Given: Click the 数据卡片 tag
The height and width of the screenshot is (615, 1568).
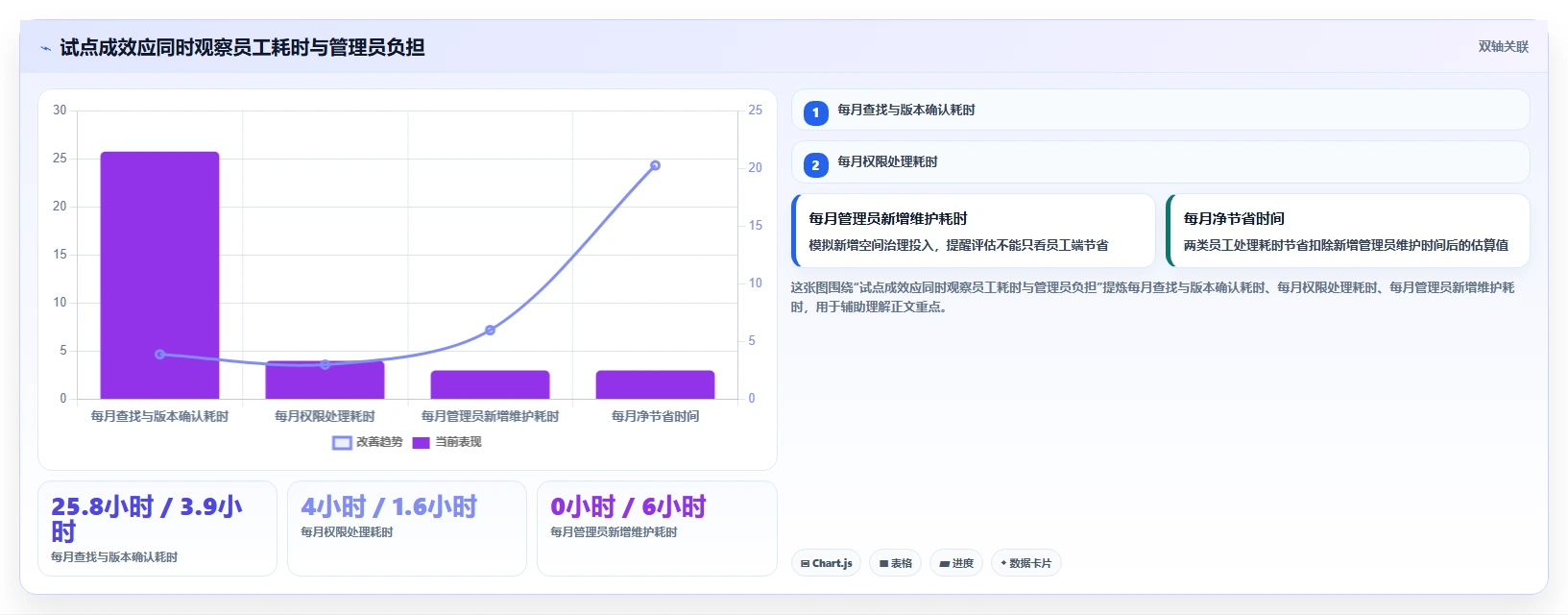Looking at the screenshot, I should (x=1025, y=563).
